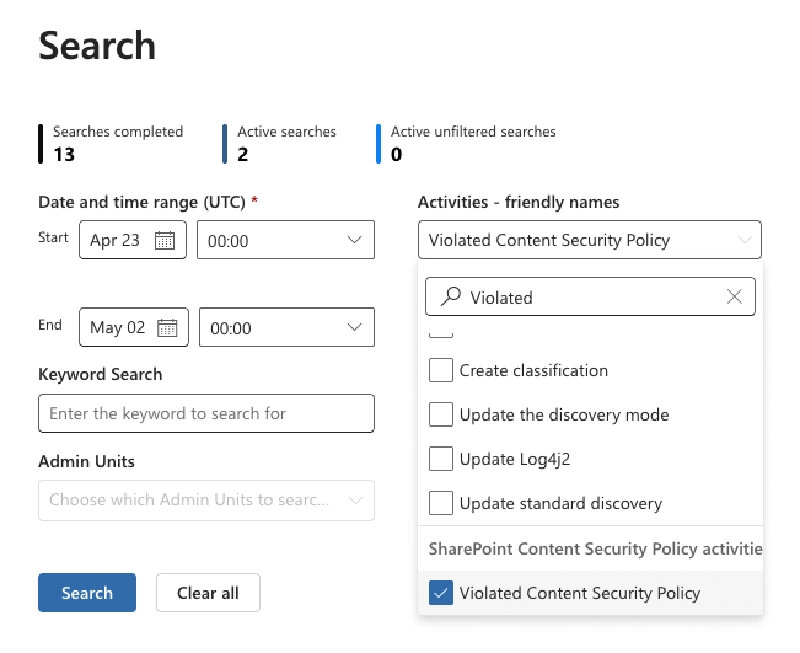Click the Keyword Search input field
This screenshot has height=653, width=800.
[206, 413]
